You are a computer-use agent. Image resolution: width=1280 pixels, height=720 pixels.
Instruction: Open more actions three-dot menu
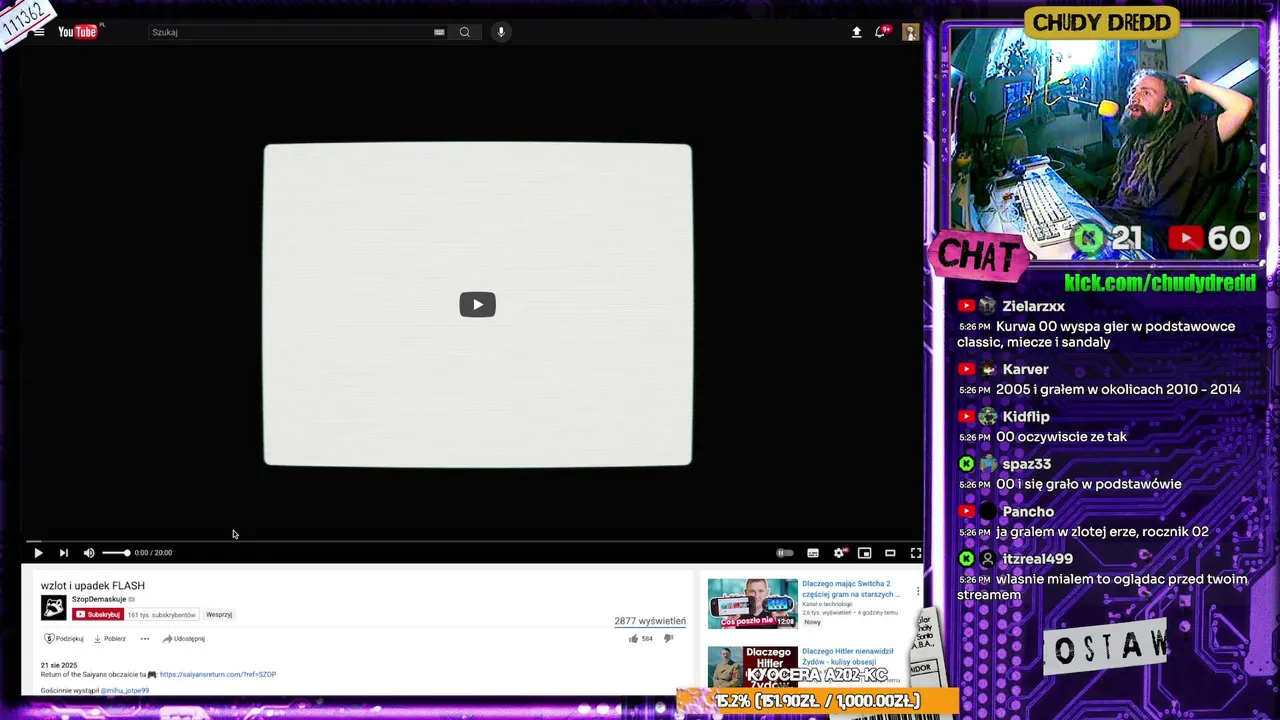tap(145, 638)
